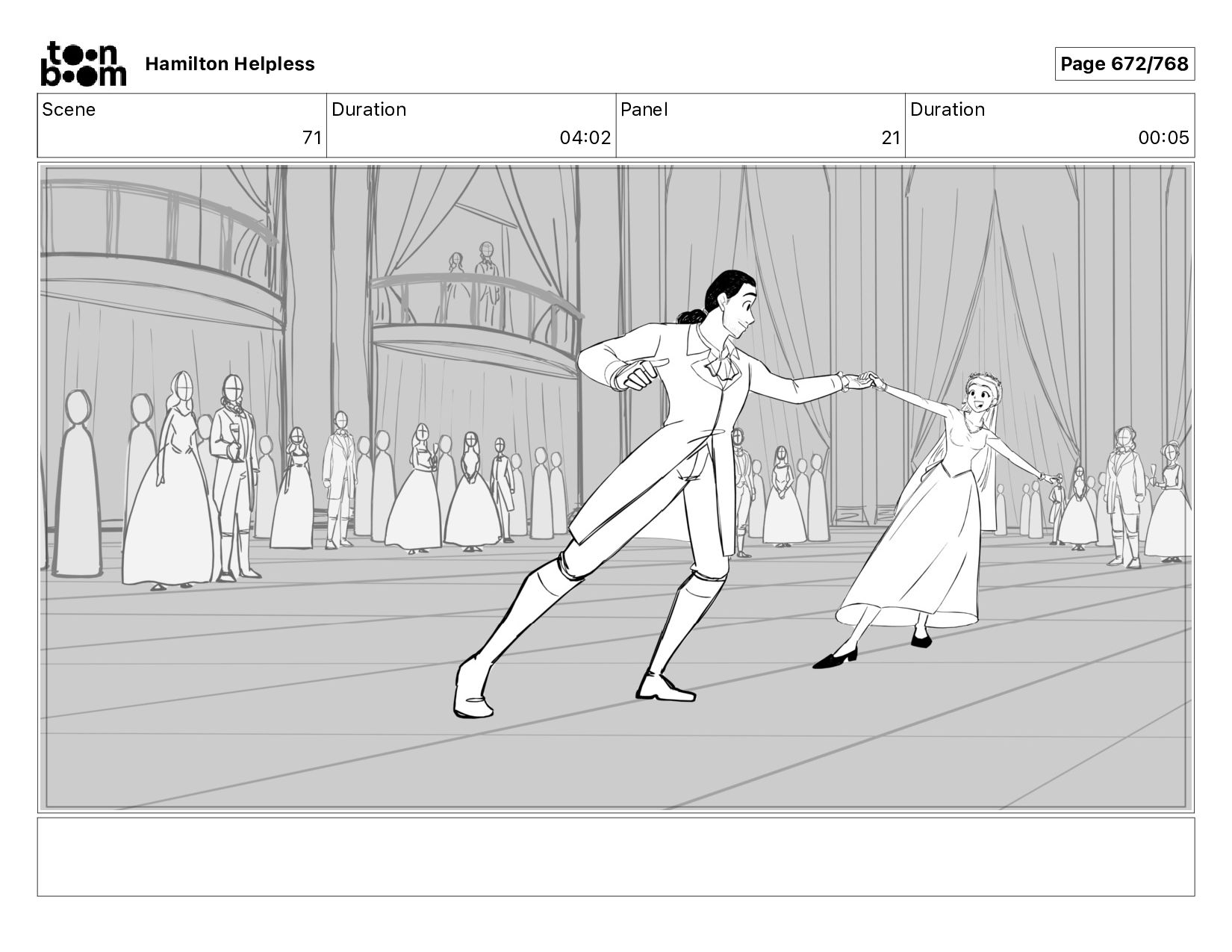Click the empty notes box below the panel
This screenshot has width=1232, height=952.
coord(616,857)
